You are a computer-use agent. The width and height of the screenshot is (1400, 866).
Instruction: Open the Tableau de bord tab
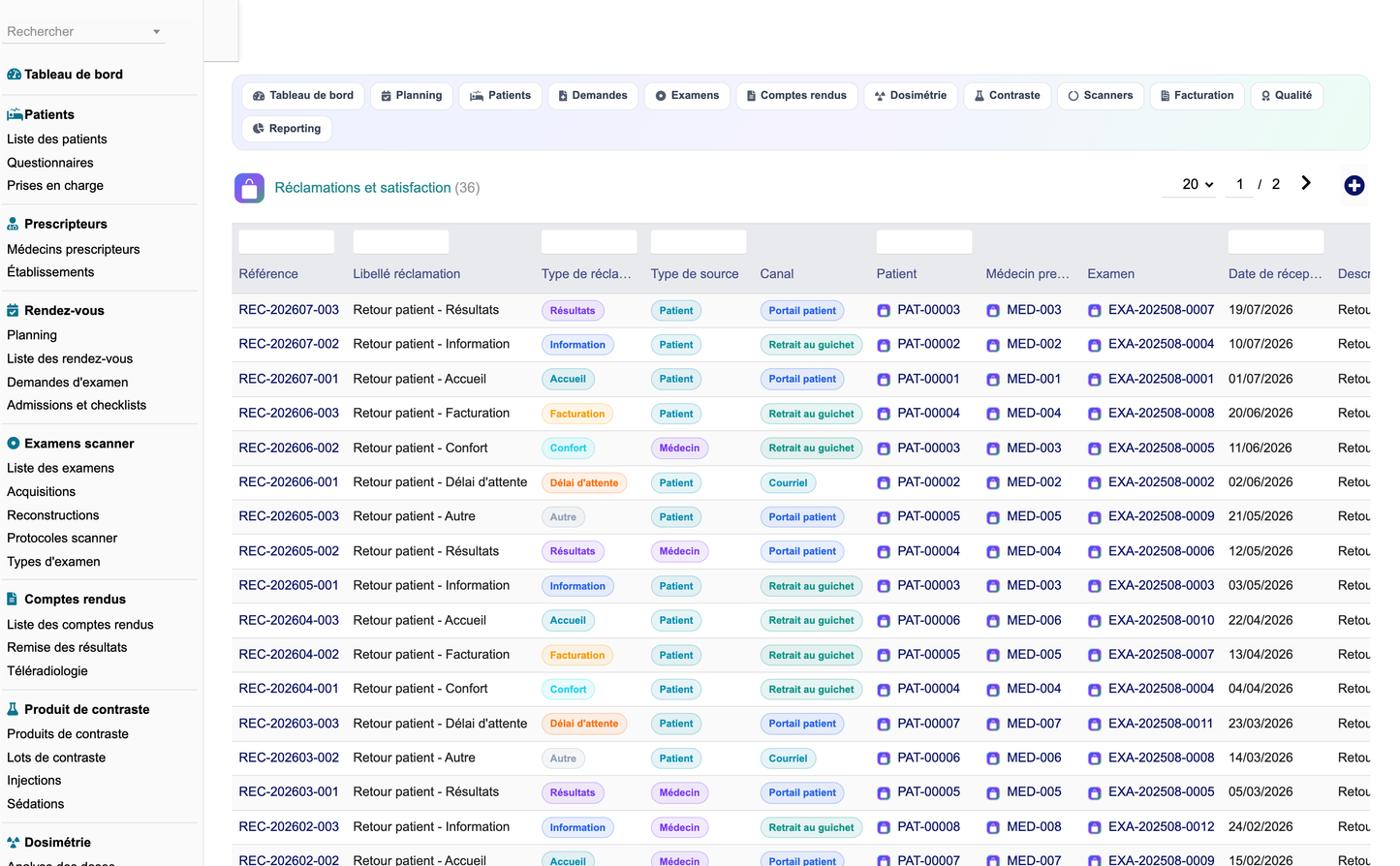pos(303,96)
